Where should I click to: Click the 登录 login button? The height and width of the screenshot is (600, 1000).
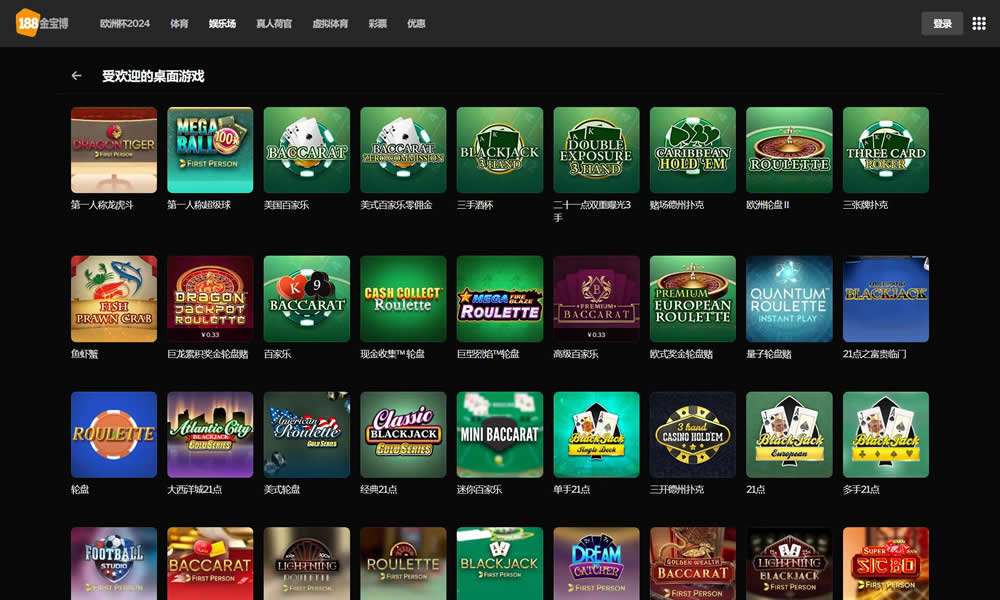942,24
